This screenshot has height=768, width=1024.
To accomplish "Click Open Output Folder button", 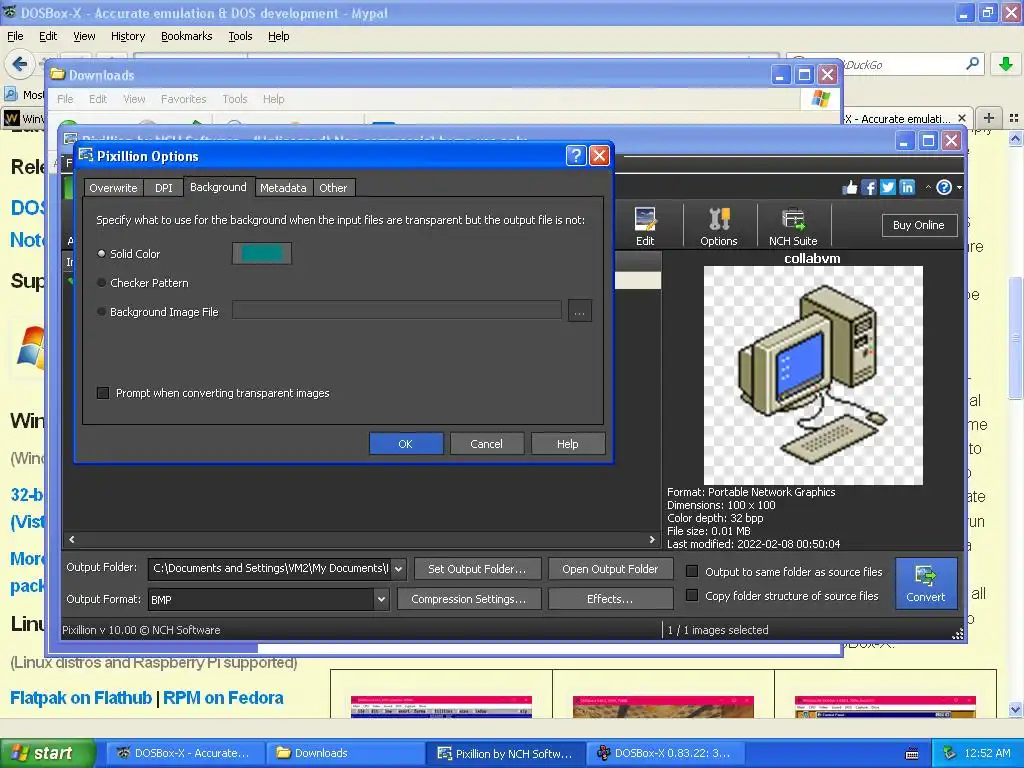I will pyautogui.click(x=610, y=569).
